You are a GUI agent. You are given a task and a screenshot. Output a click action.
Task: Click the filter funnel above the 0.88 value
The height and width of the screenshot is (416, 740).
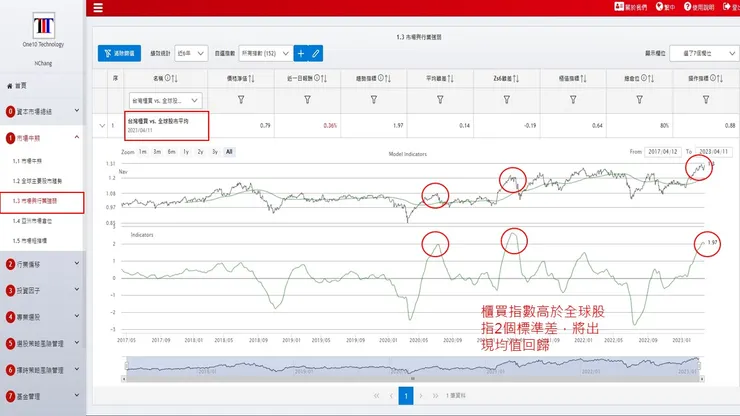[706, 100]
